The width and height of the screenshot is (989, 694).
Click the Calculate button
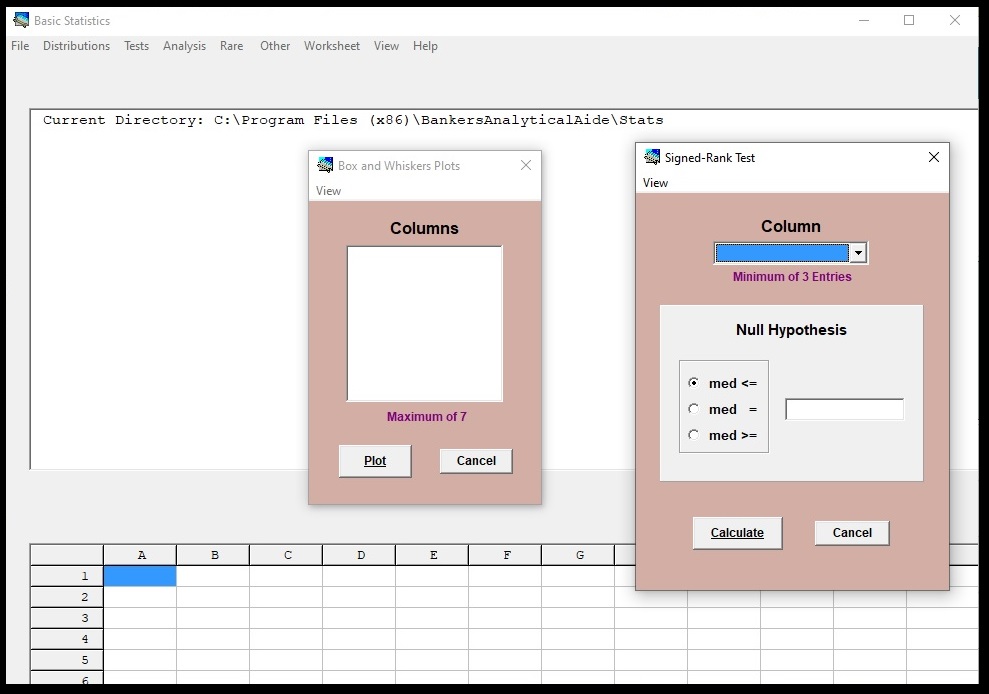point(737,532)
